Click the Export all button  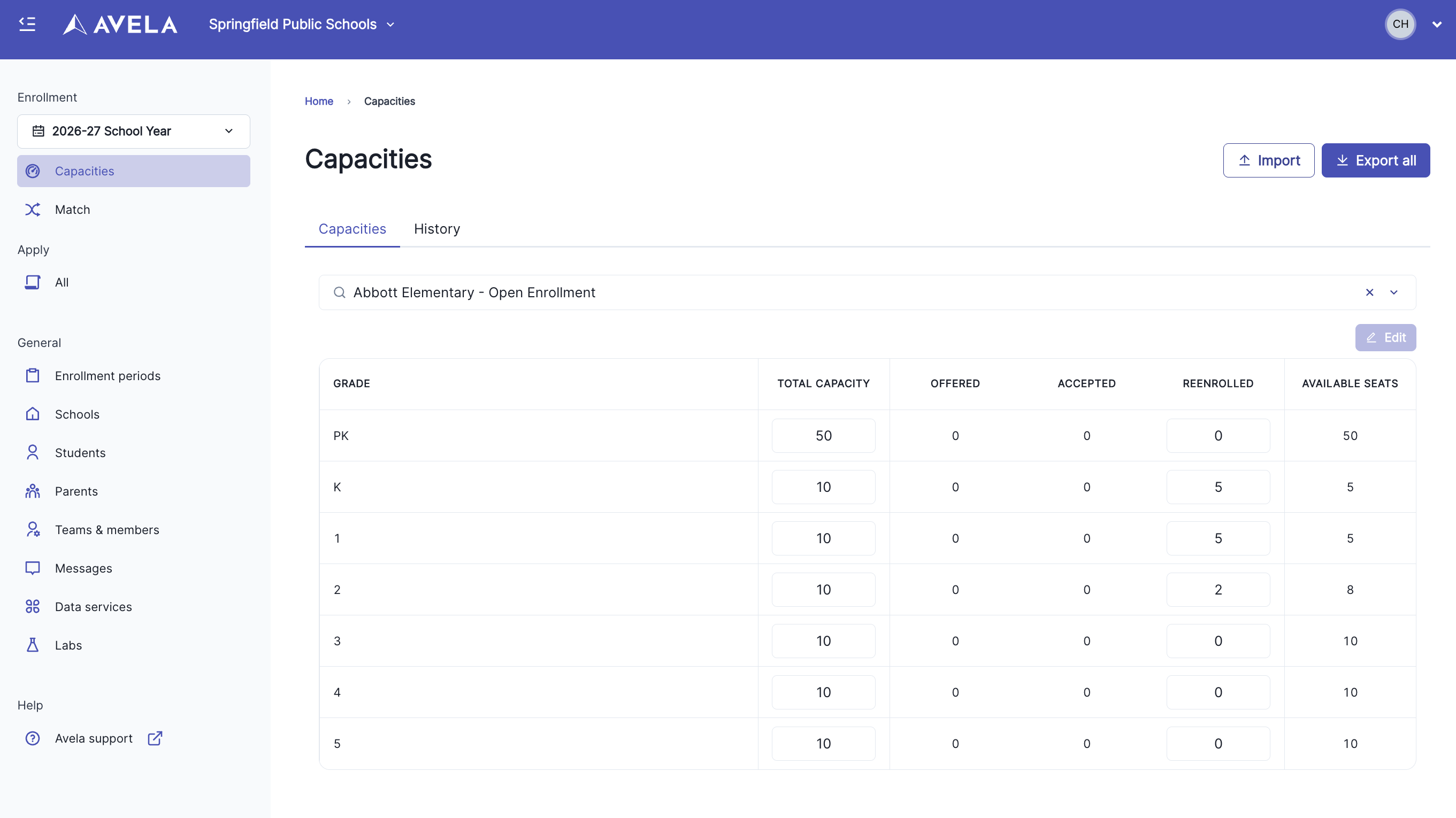tap(1375, 160)
